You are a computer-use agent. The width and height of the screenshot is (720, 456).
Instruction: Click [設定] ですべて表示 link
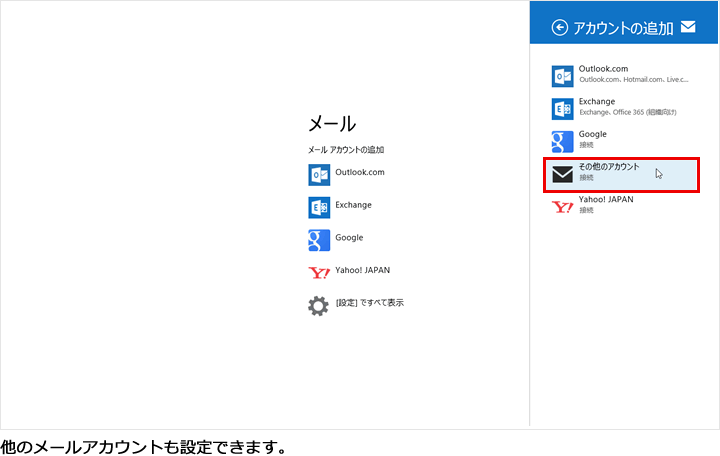point(370,303)
